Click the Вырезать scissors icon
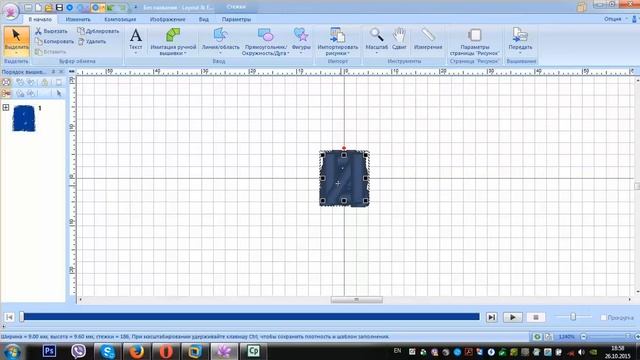This screenshot has width=640, height=360. (x=38, y=31)
